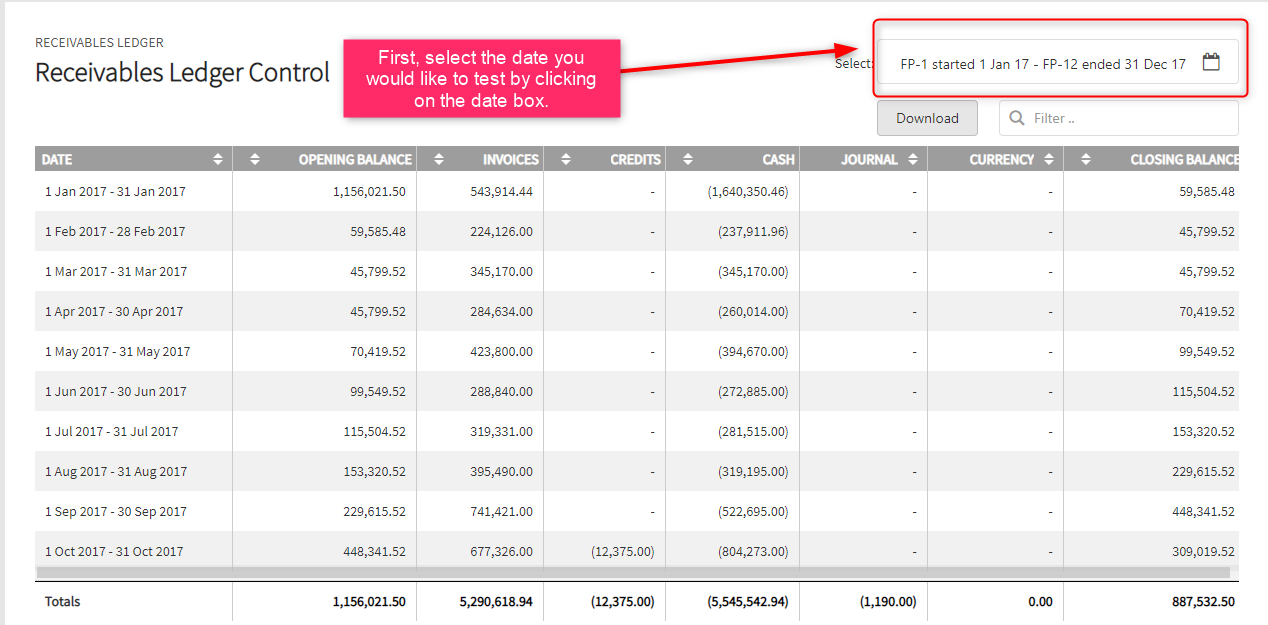This screenshot has width=1268, height=625.
Task: Click February opening balance 59,585.48
Action: click(378, 231)
